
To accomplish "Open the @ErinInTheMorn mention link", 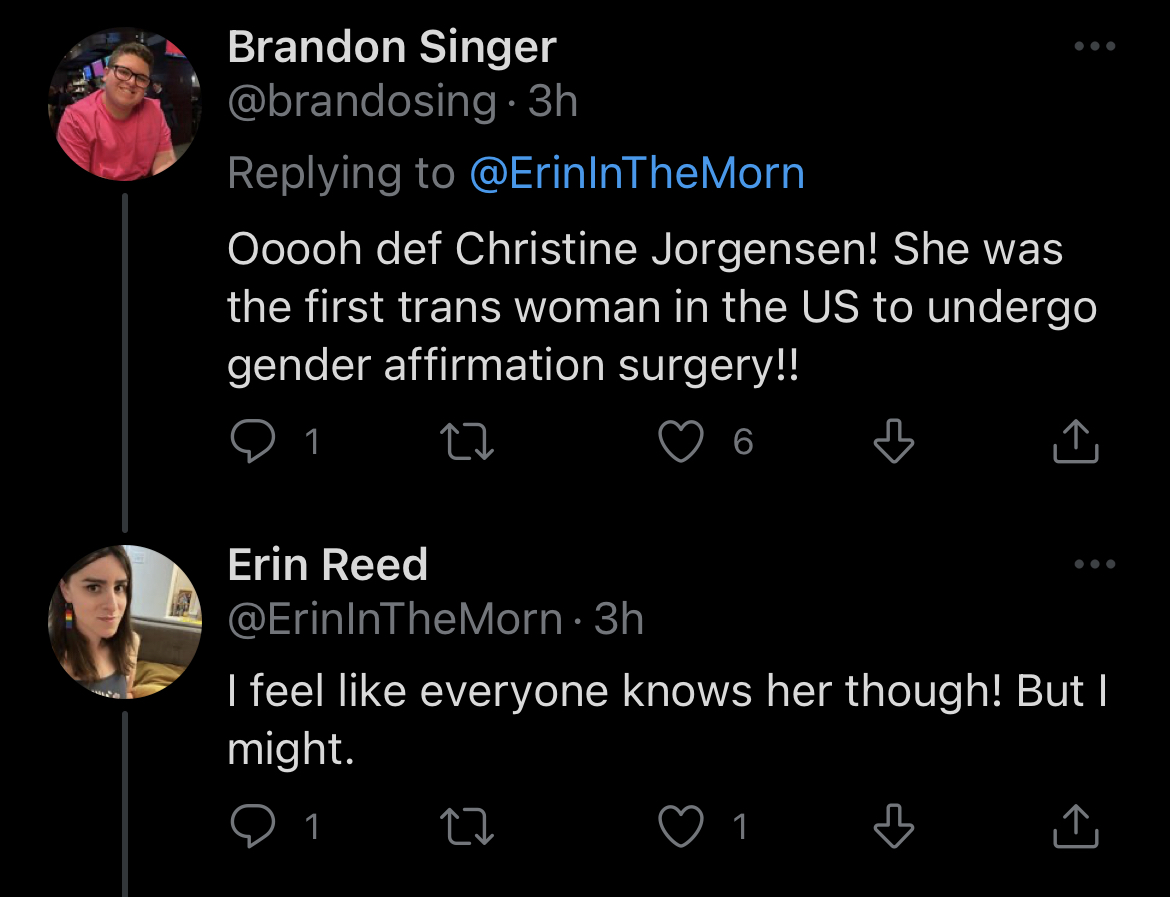I will point(637,174).
